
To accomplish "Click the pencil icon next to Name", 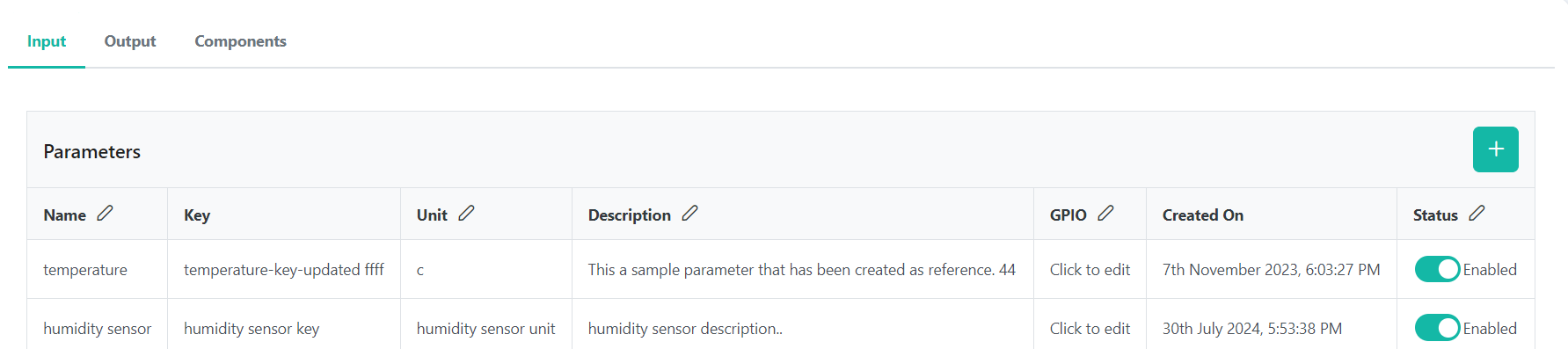I will coord(105,213).
